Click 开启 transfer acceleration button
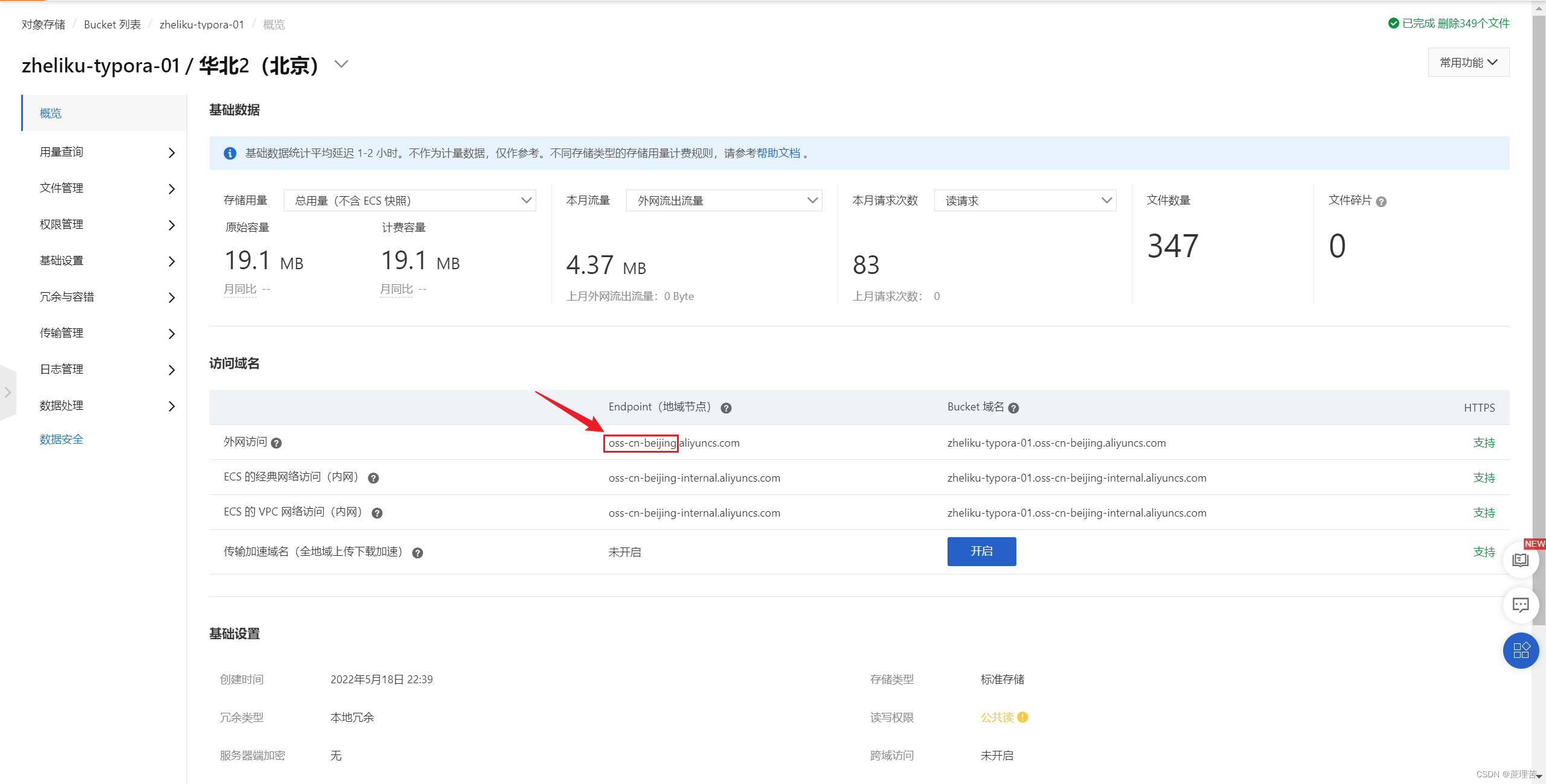Viewport: 1546px width, 784px height. 981,552
